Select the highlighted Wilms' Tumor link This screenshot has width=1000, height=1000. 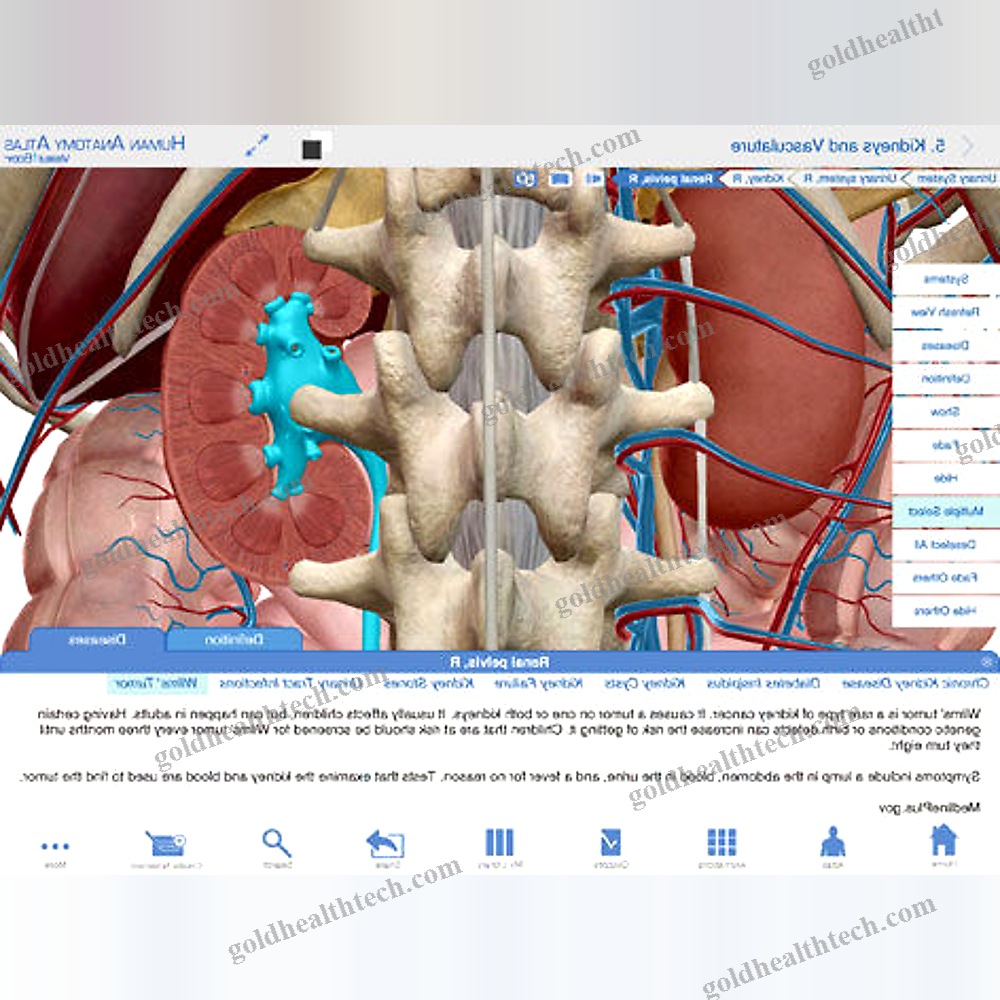point(156,684)
